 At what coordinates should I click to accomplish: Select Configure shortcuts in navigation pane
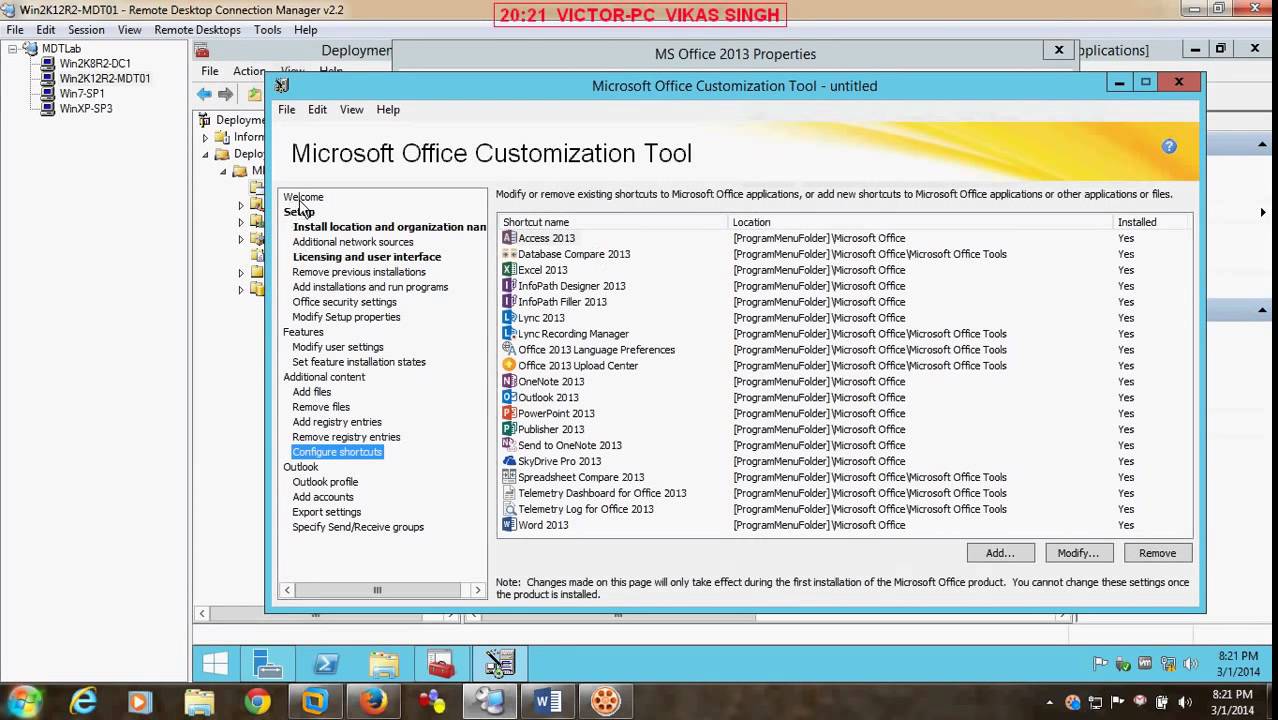[337, 452]
